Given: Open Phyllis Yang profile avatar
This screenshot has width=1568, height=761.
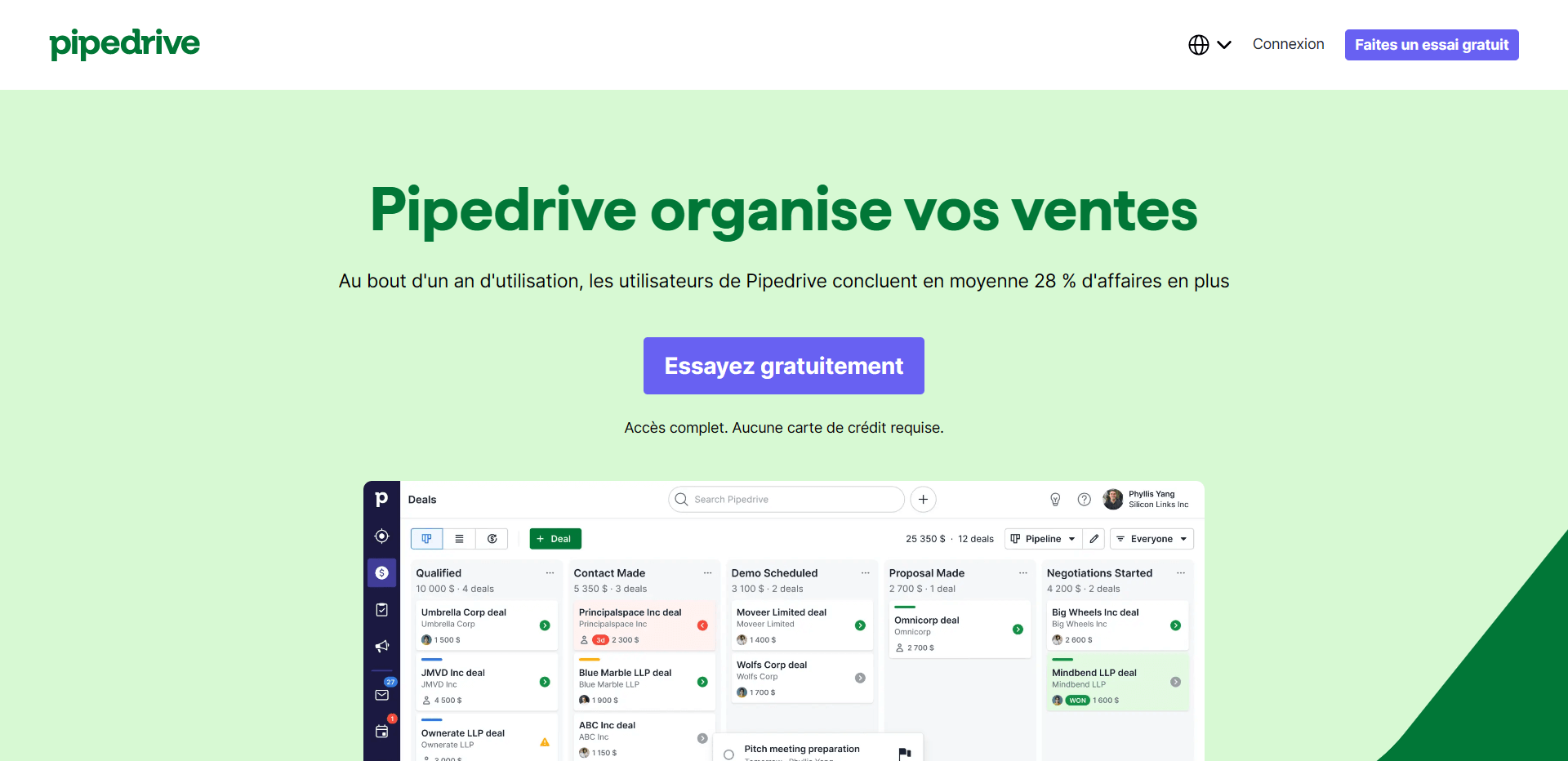Looking at the screenshot, I should click(x=1112, y=499).
